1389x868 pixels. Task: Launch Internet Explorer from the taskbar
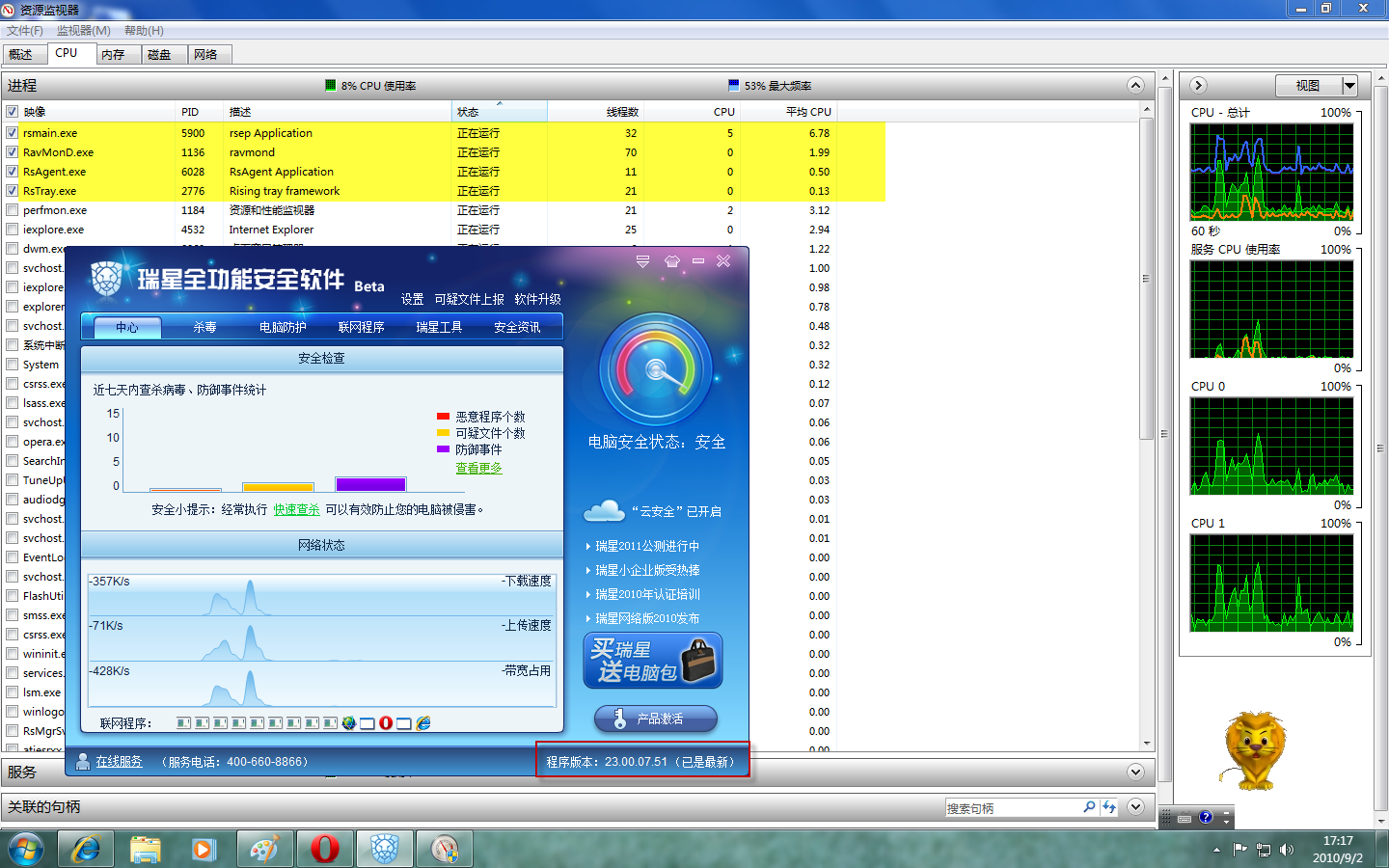coord(86,849)
